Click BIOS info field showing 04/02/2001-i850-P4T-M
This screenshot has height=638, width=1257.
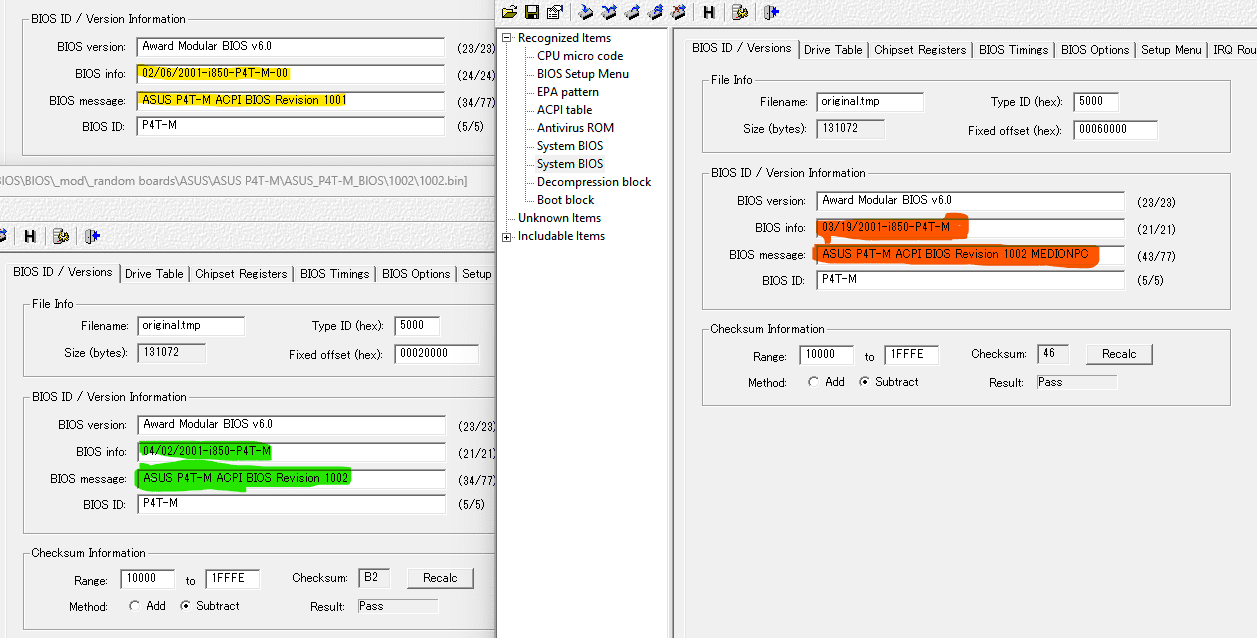[291, 452]
